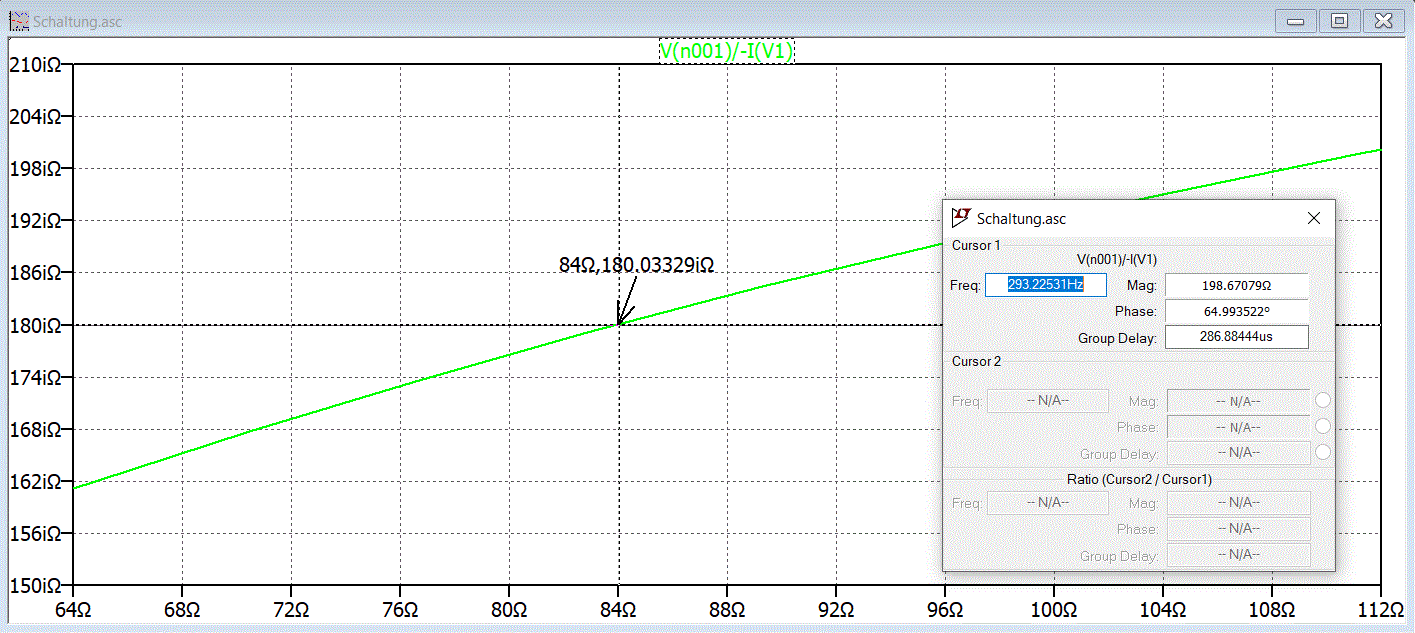Click the Group Delay field 286.88444us
The height and width of the screenshot is (633, 1415).
point(1237,337)
